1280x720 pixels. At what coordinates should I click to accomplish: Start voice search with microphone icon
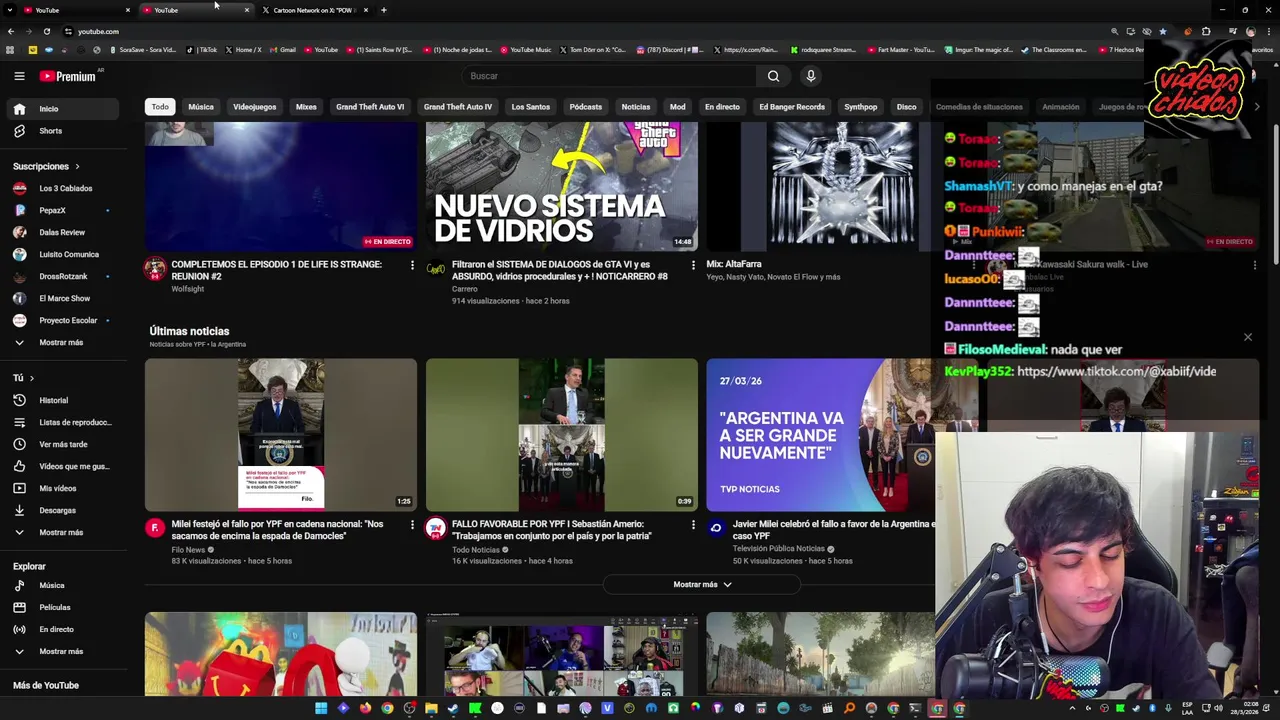pos(811,76)
